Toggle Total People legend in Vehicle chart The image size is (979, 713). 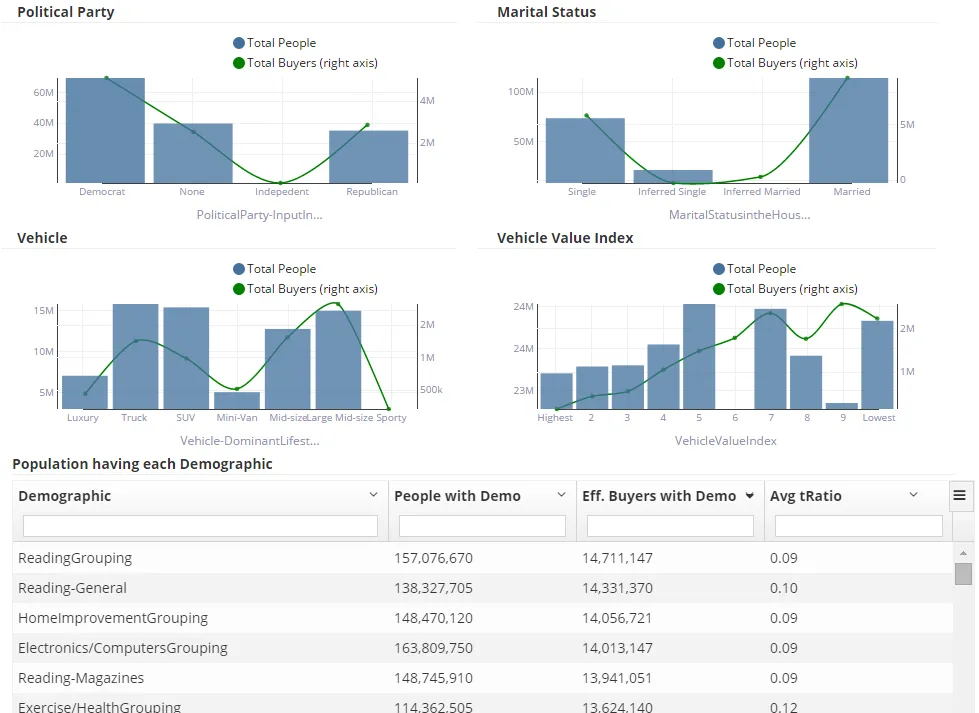point(275,268)
